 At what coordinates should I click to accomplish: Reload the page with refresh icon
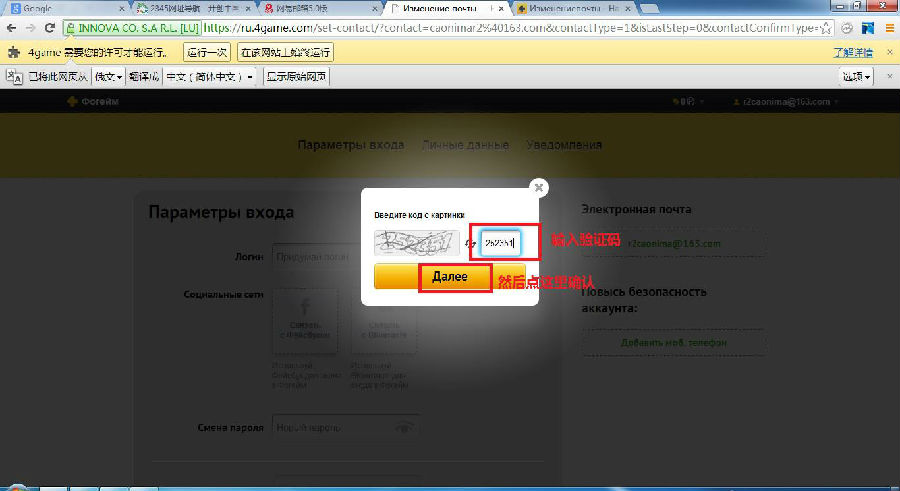(x=50, y=28)
